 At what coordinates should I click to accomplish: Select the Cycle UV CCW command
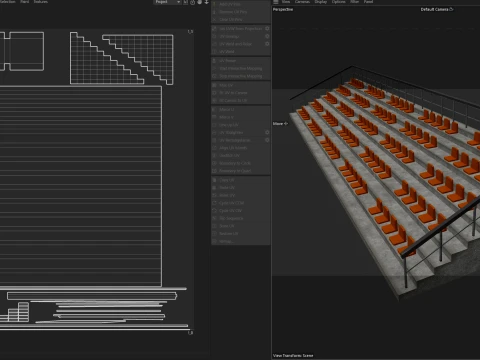pyautogui.click(x=241, y=203)
